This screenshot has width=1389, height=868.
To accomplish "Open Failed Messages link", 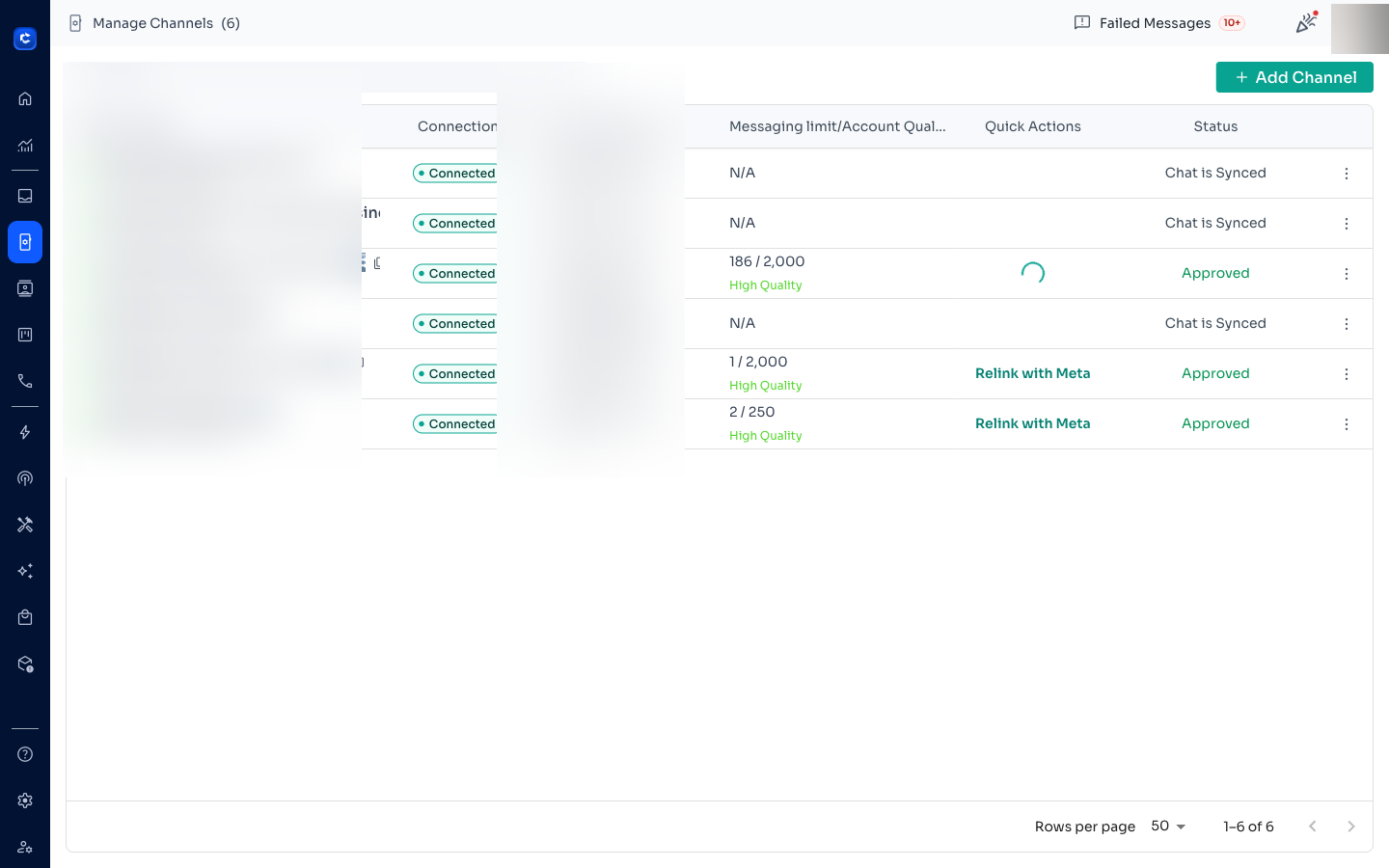I will [x=1155, y=23].
